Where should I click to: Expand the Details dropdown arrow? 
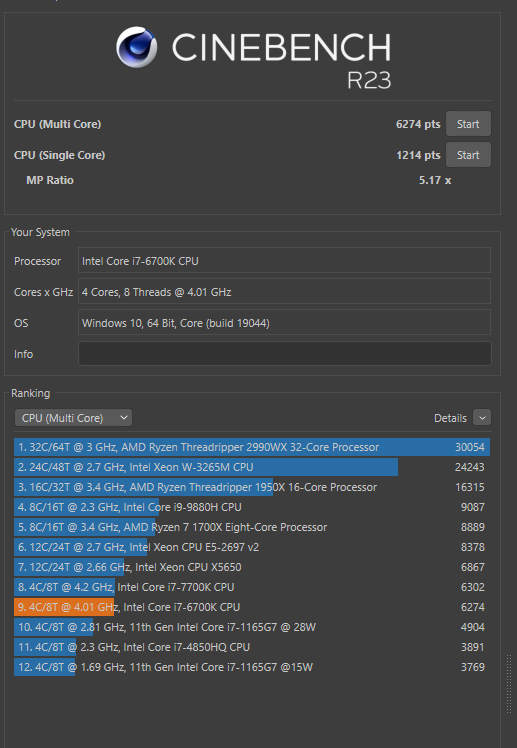tap(482, 418)
